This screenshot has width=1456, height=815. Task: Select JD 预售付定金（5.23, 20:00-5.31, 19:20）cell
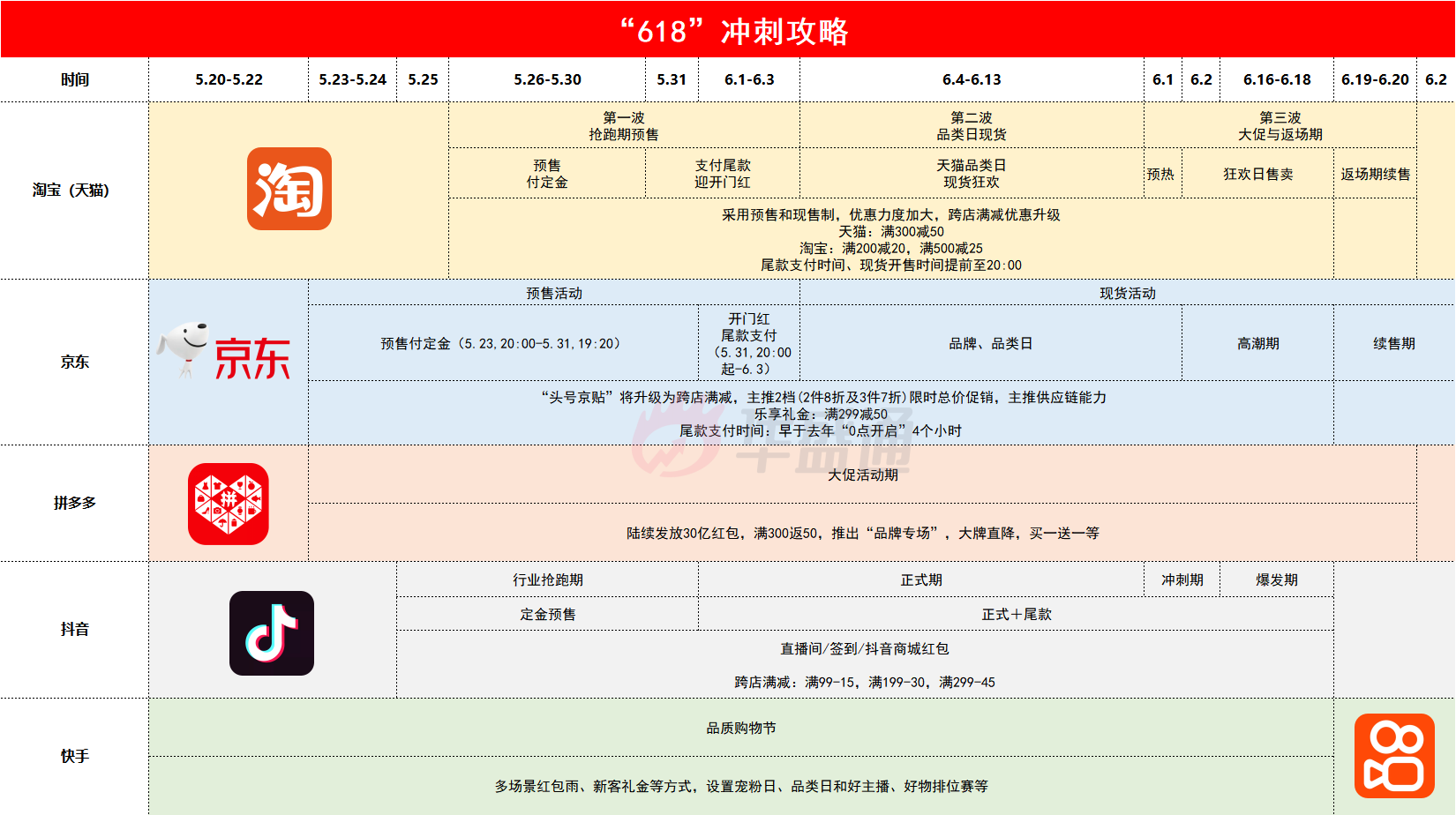tap(503, 343)
